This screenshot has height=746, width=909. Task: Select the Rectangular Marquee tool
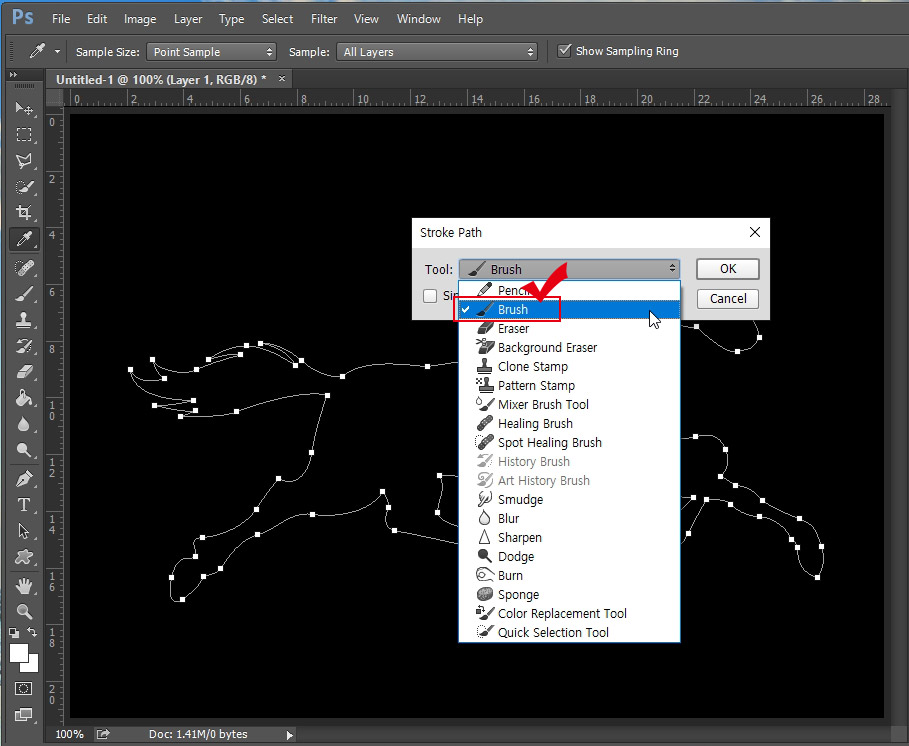(24, 134)
